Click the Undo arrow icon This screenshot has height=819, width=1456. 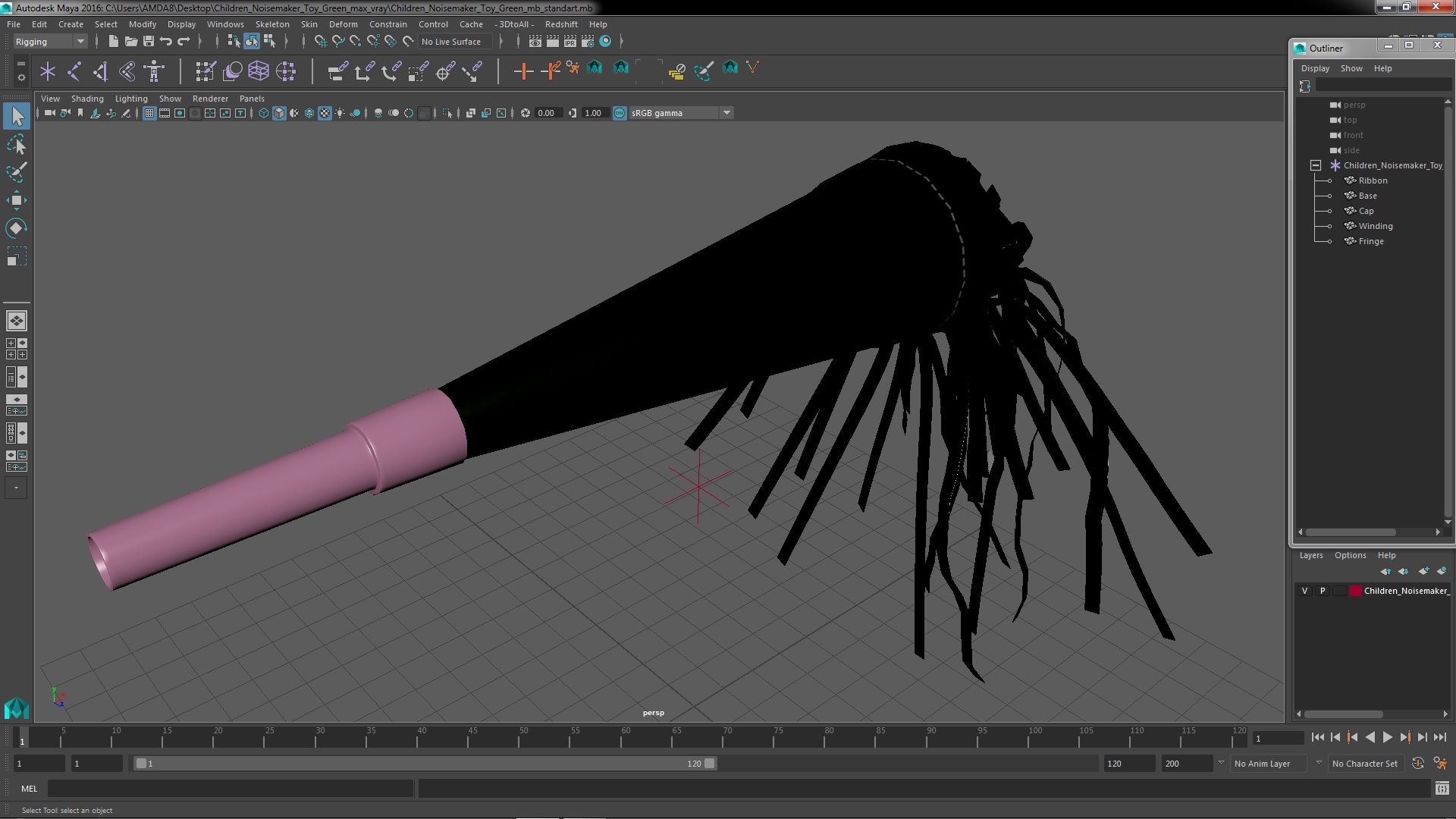(166, 41)
